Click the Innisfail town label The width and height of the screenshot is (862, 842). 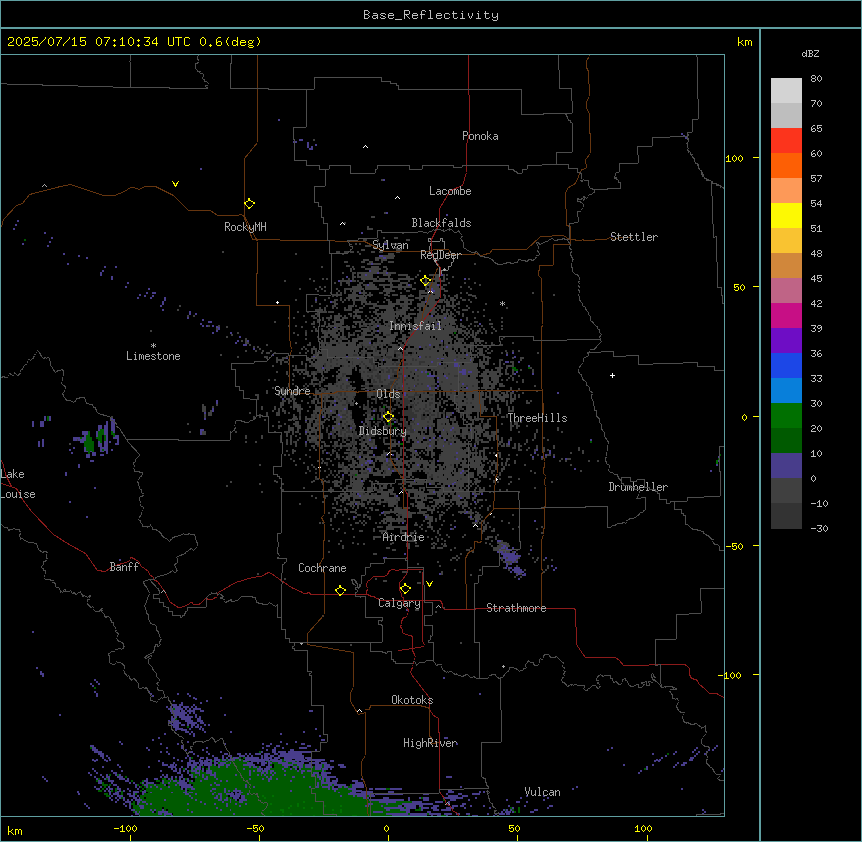click(415, 326)
